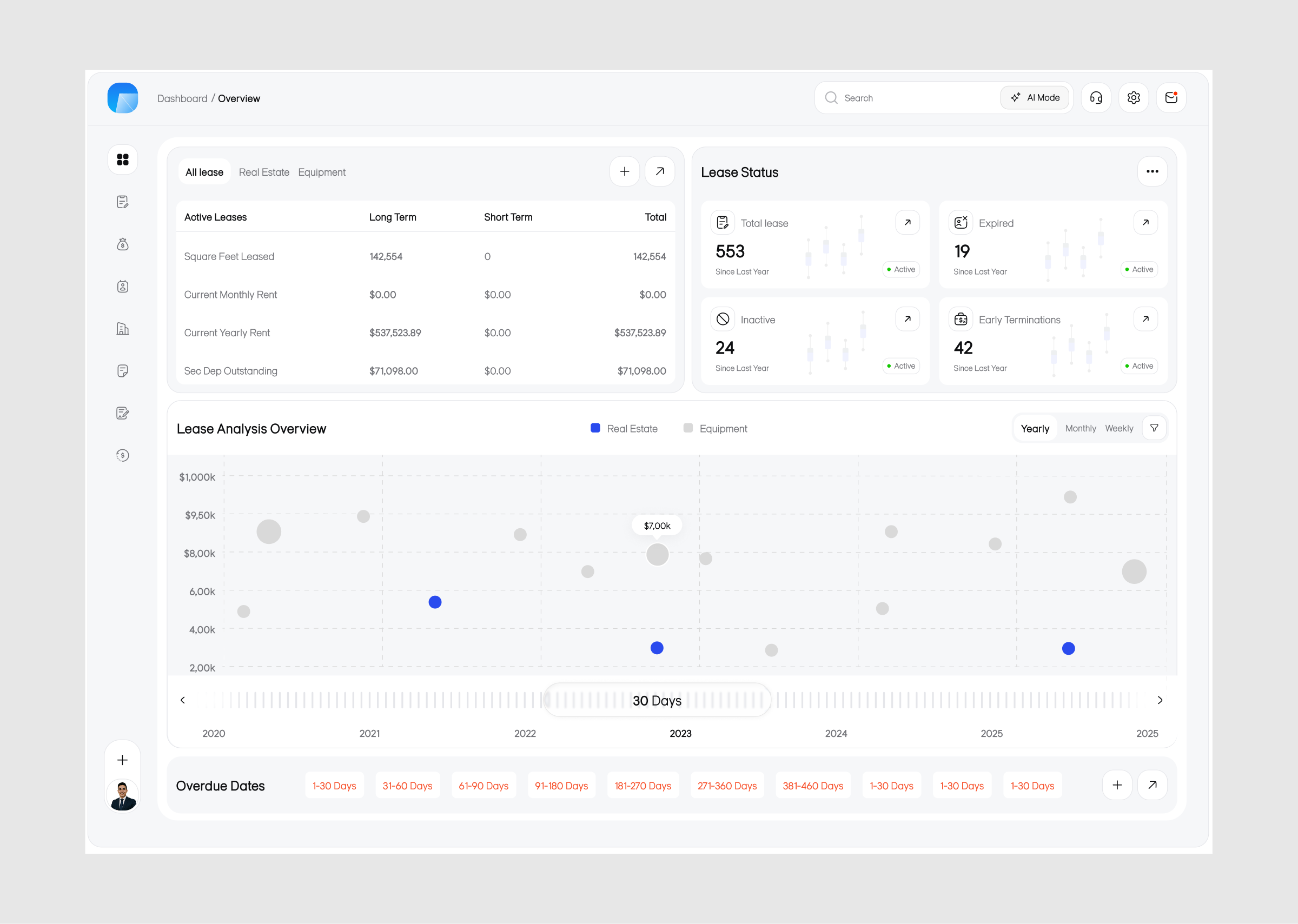Select the money bag payments icon in sidebar
1298x924 pixels.
122,244
